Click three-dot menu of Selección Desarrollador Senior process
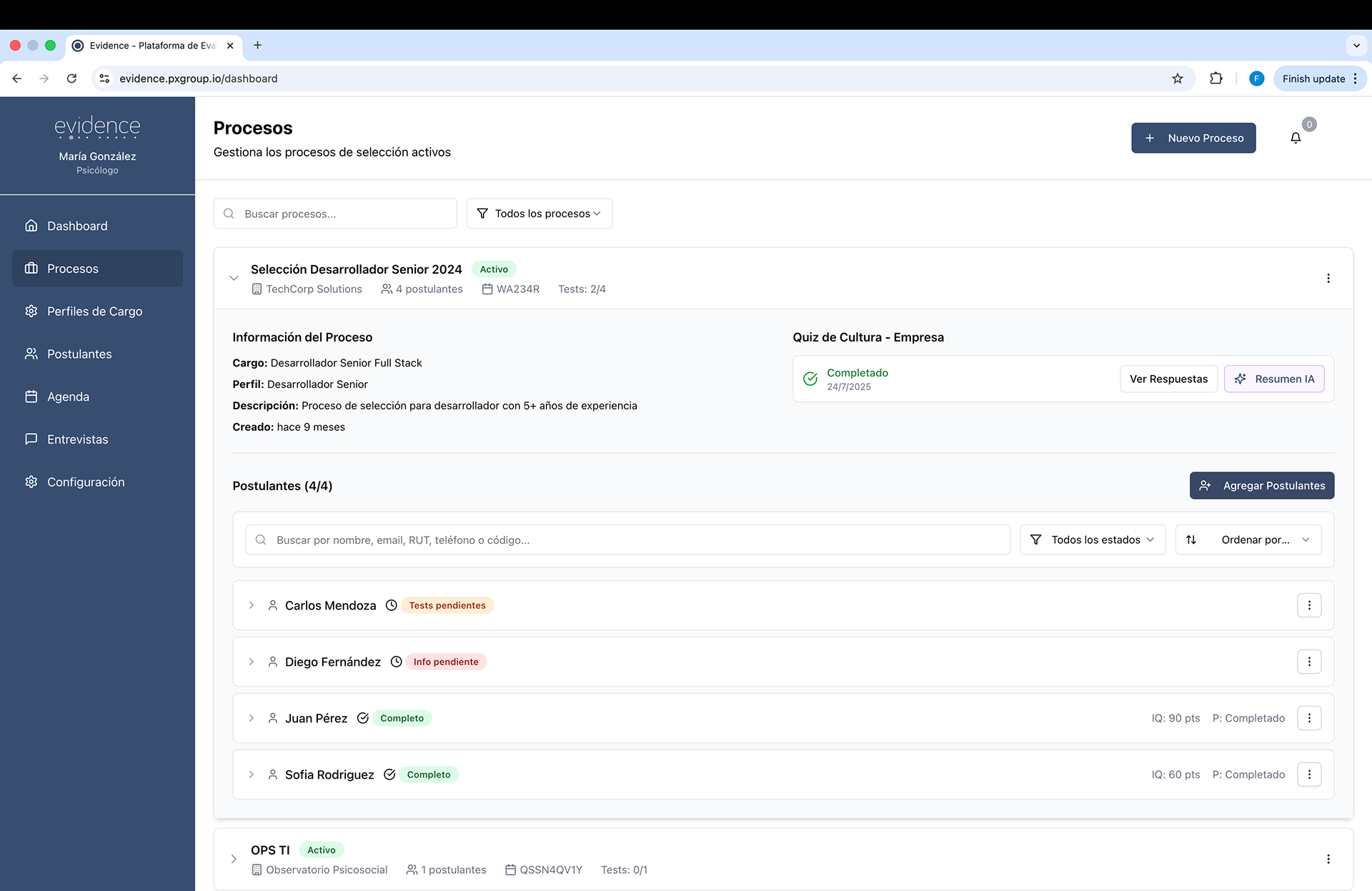The height and width of the screenshot is (891, 1372). [x=1328, y=279]
